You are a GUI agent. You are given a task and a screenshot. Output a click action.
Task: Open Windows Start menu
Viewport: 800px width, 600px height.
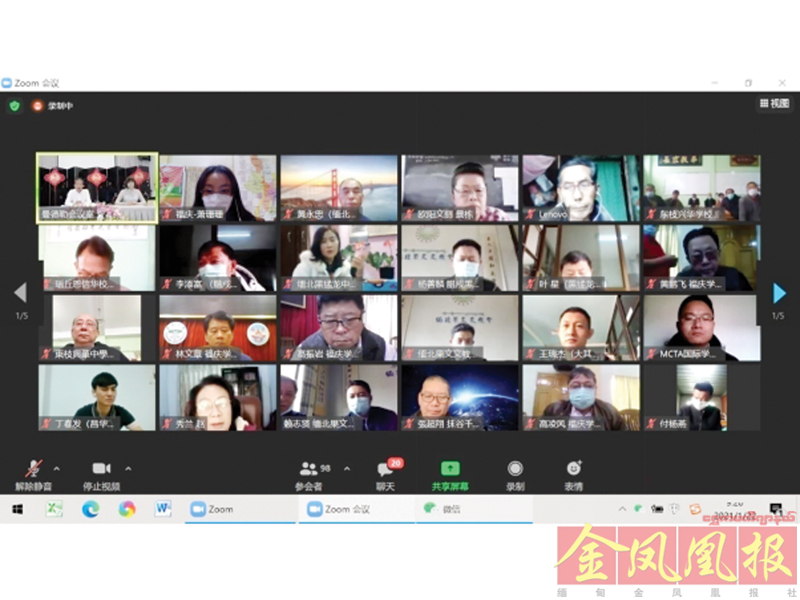tap(17, 509)
